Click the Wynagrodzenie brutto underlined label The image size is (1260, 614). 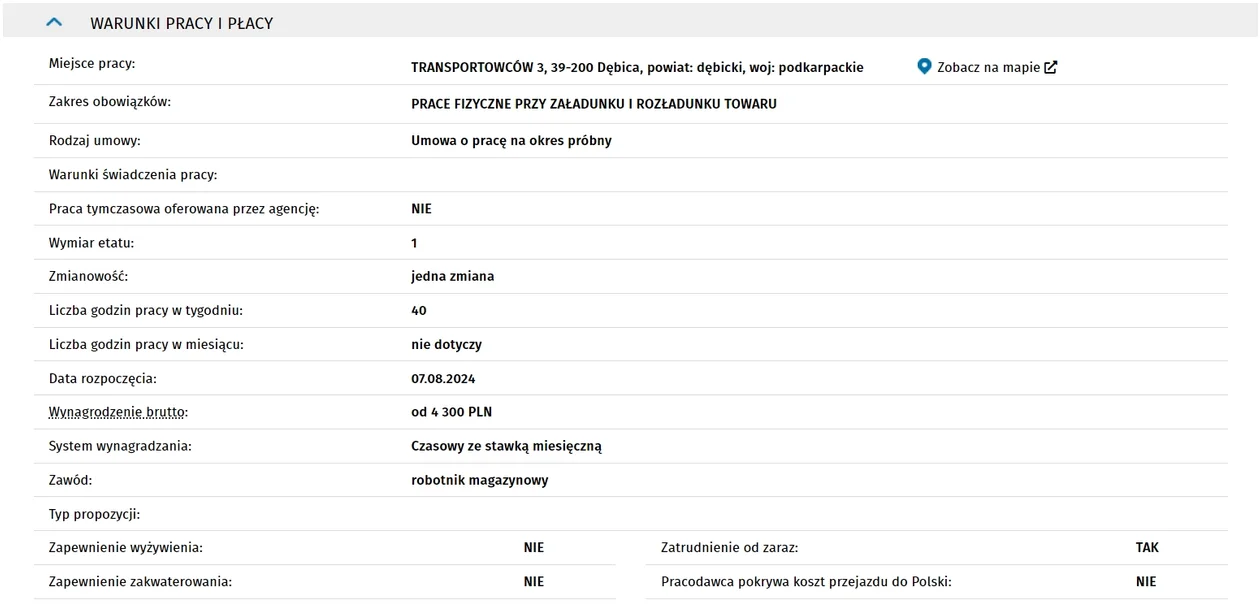[x=118, y=412]
